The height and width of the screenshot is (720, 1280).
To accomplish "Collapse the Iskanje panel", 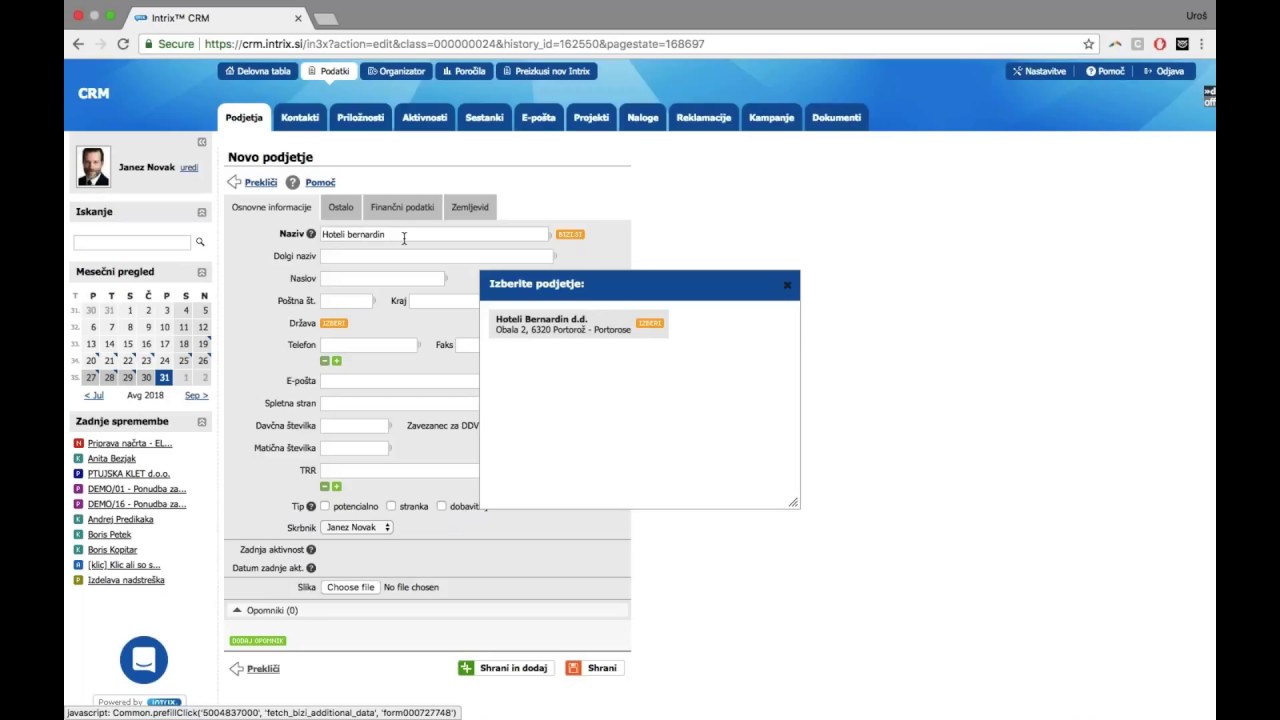I will pyautogui.click(x=202, y=212).
